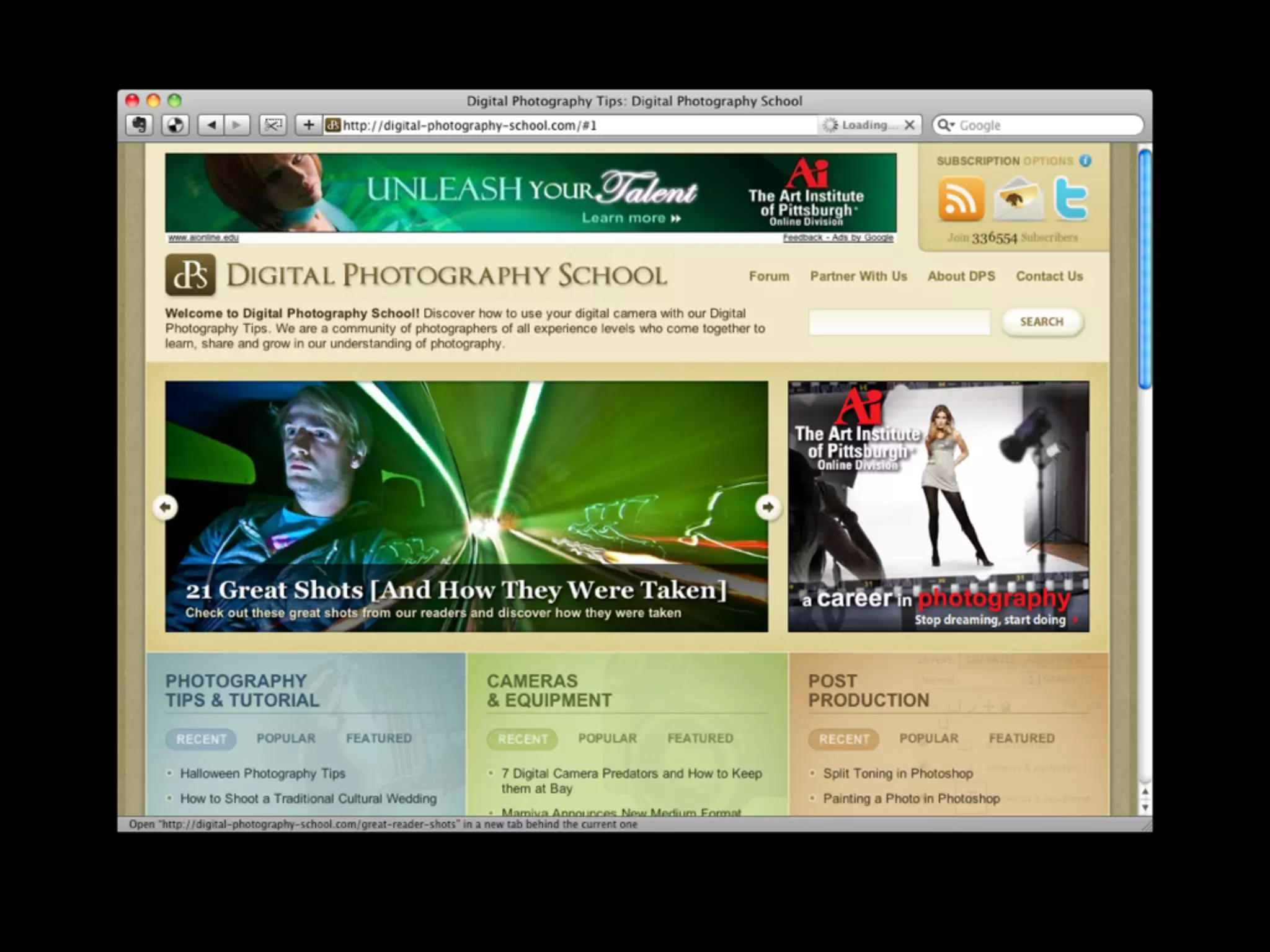Switch to Popular tab under Photography Tips
The width and height of the screenshot is (1270, 952).
click(286, 738)
